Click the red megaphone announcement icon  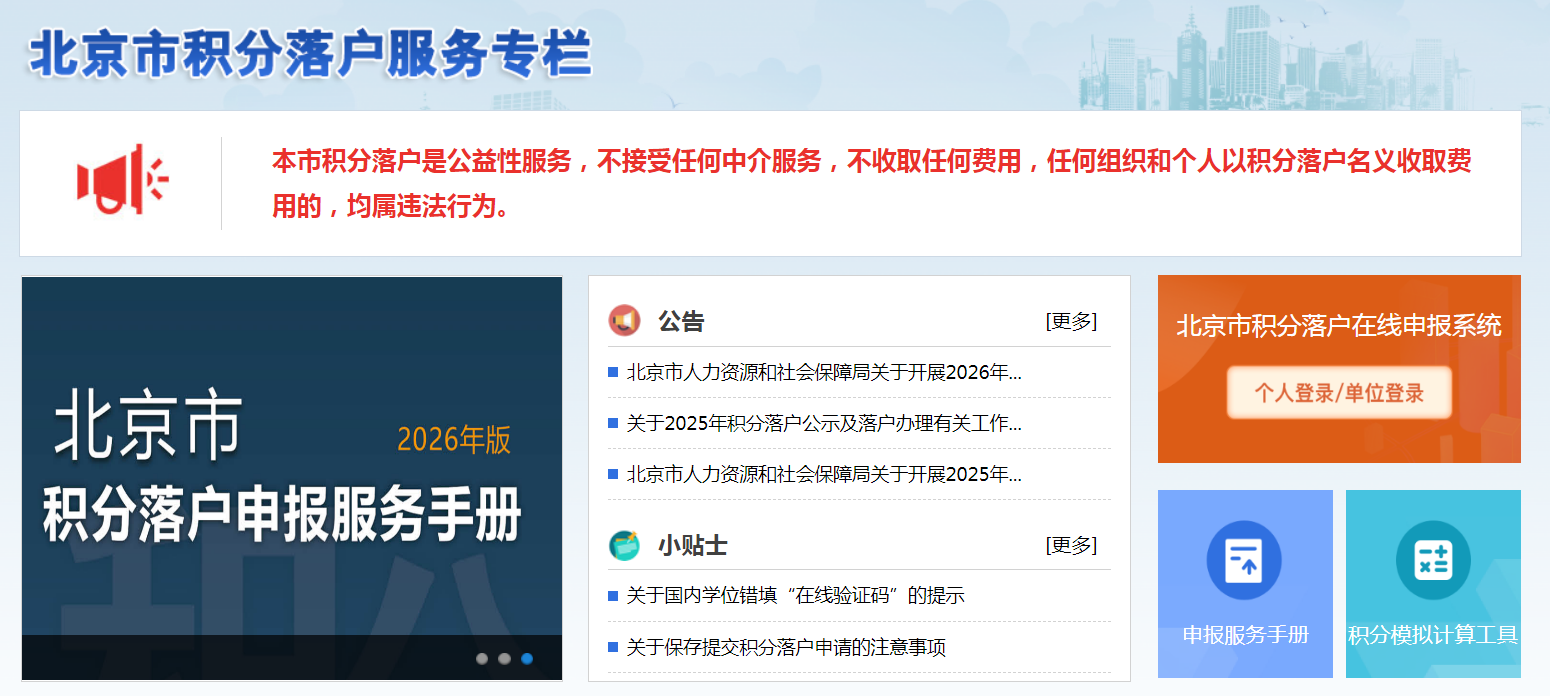click(x=123, y=180)
